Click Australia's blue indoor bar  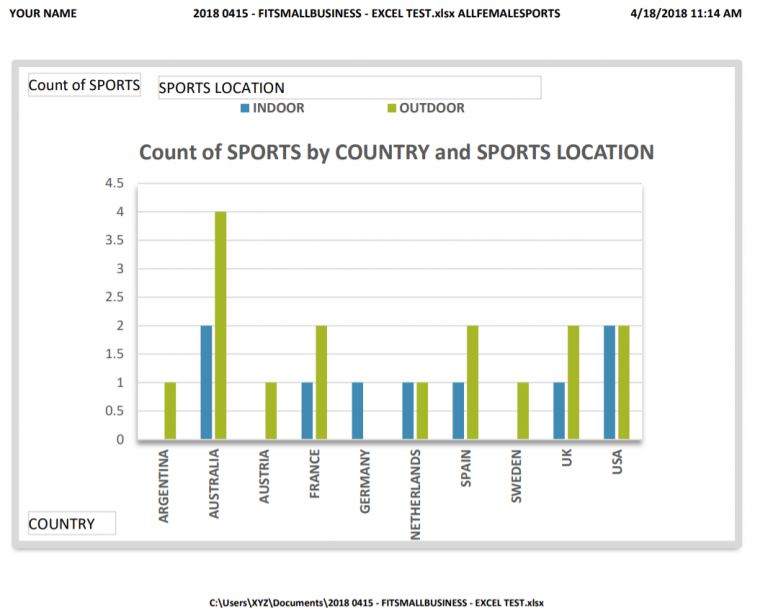point(207,382)
